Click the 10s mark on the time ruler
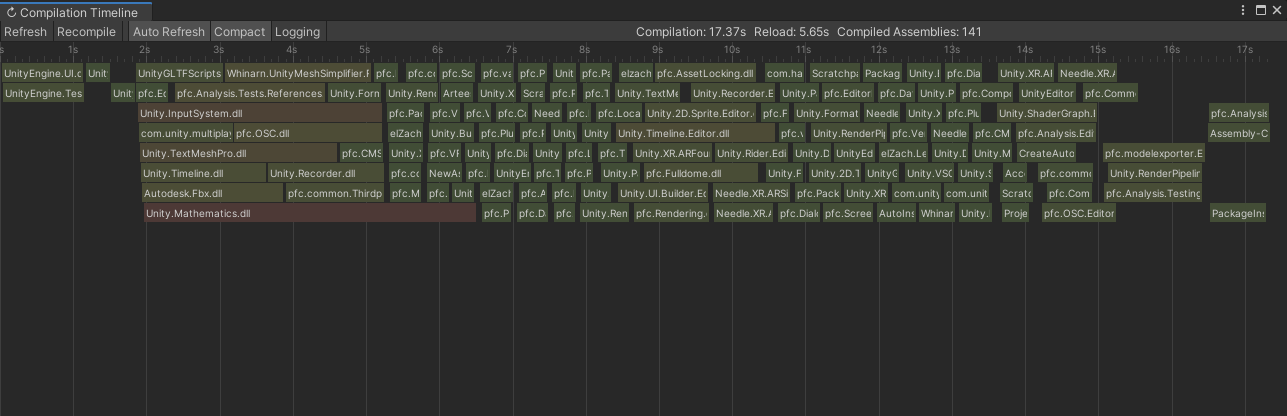The height and width of the screenshot is (416, 1287). coord(732,49)
